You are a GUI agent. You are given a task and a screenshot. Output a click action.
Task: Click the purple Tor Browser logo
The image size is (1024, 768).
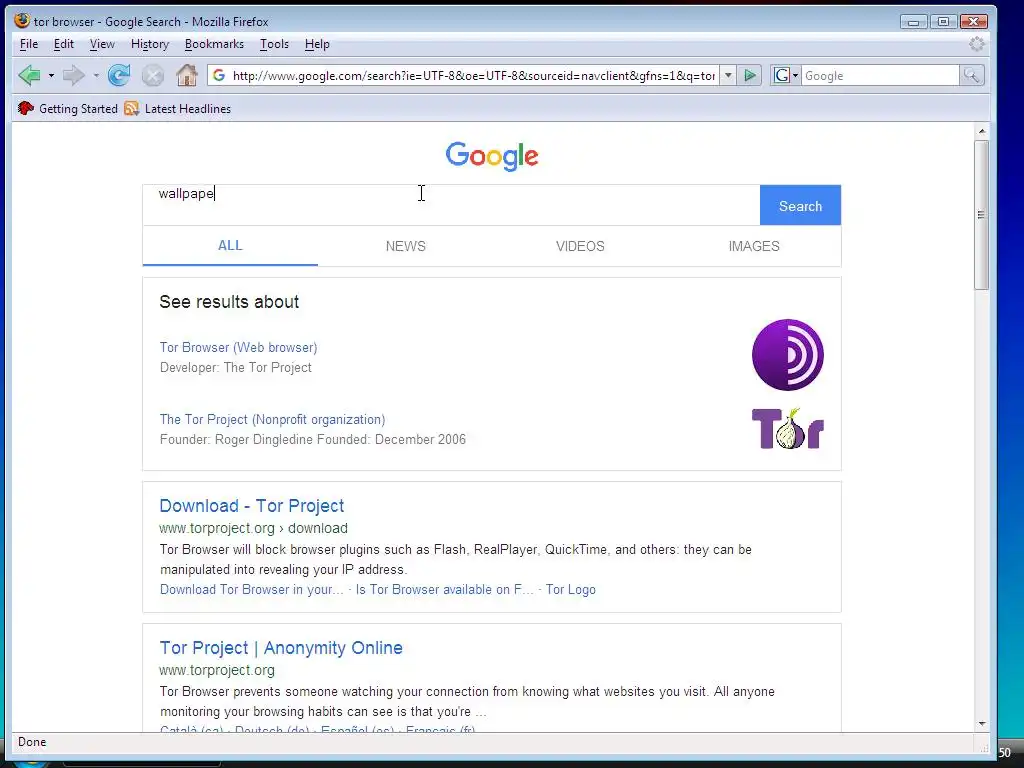tap(788, 355)
